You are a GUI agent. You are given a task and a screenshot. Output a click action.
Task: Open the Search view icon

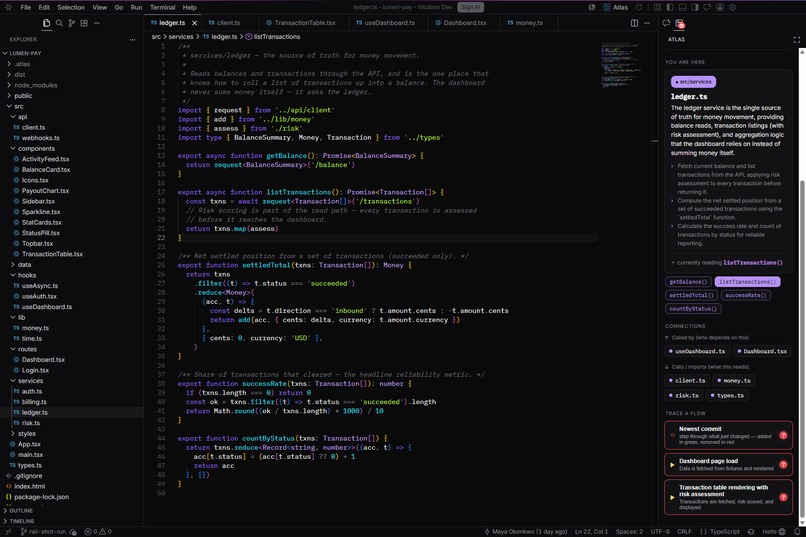click(59, 23)
